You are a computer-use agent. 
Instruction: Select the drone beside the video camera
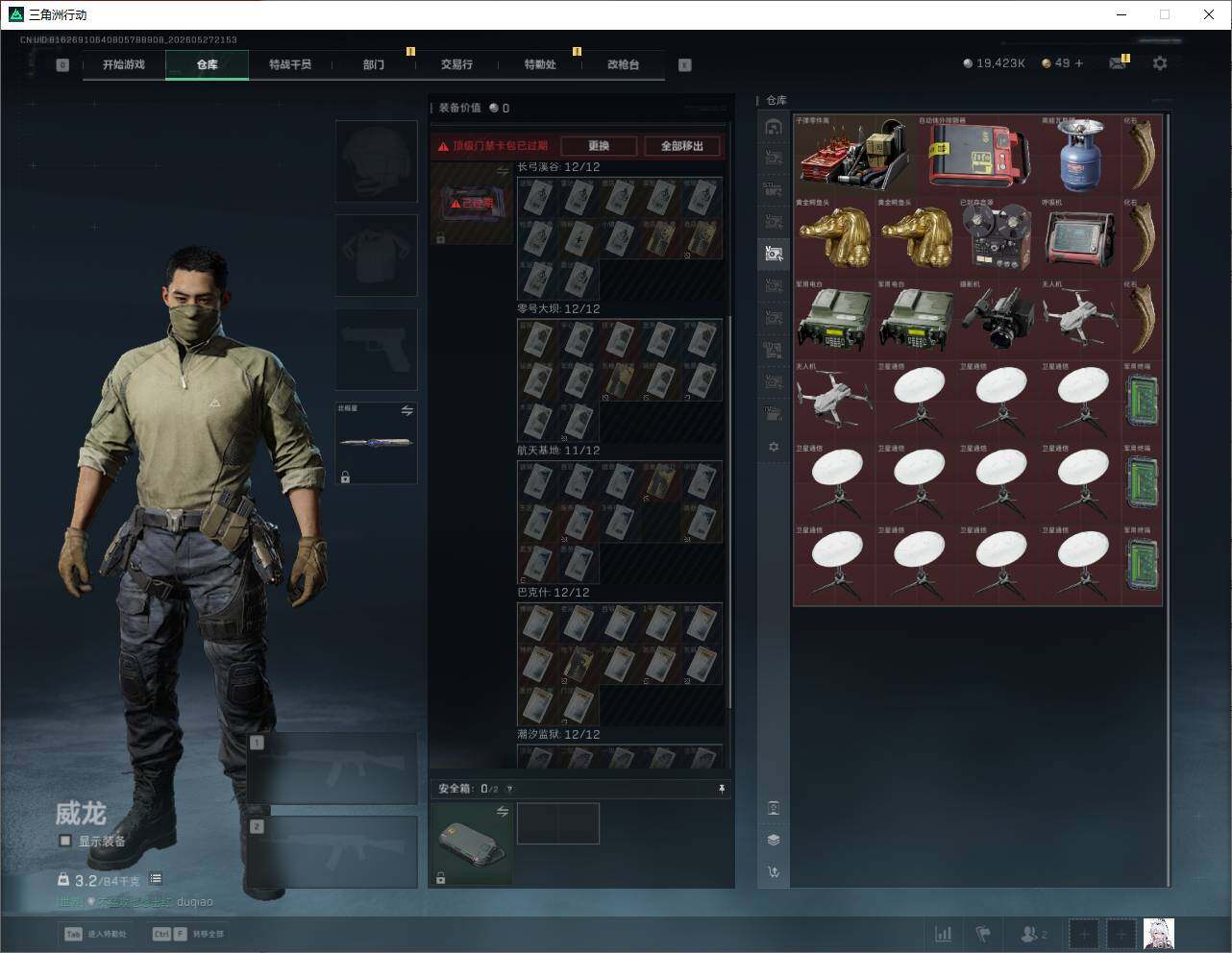coord(1080,319)
